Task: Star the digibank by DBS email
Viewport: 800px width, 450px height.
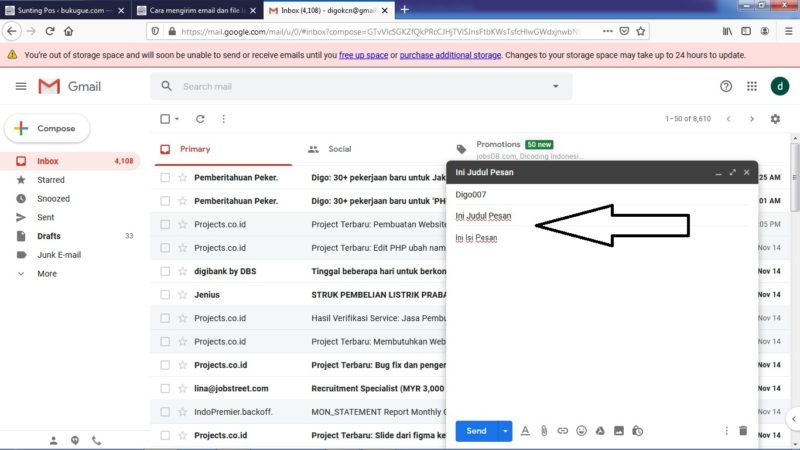Action: click(x=183, y=271)
